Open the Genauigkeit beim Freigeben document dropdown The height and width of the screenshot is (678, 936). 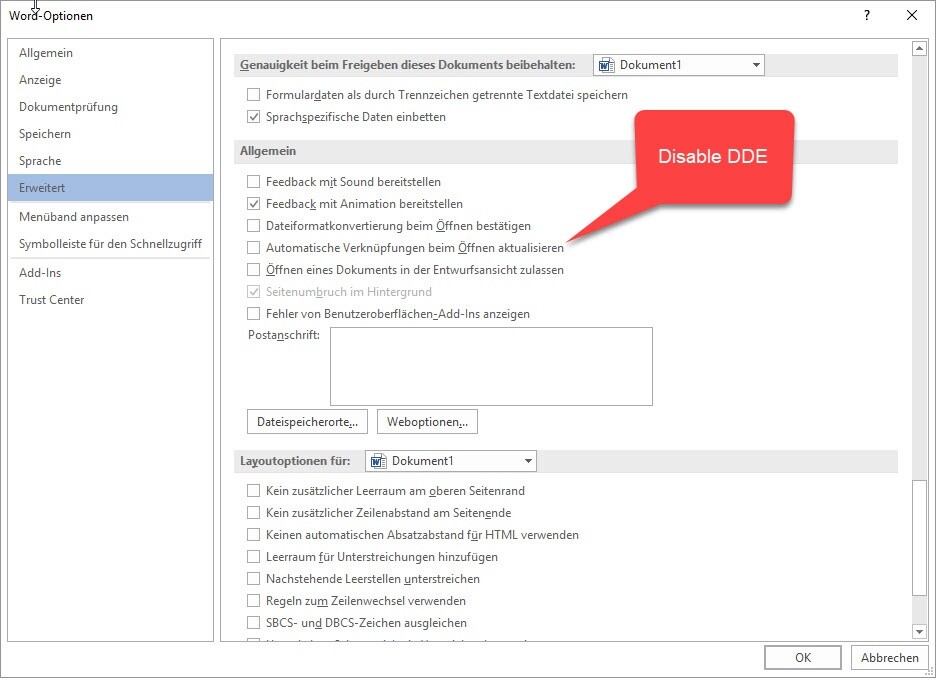tap(755, 65)
